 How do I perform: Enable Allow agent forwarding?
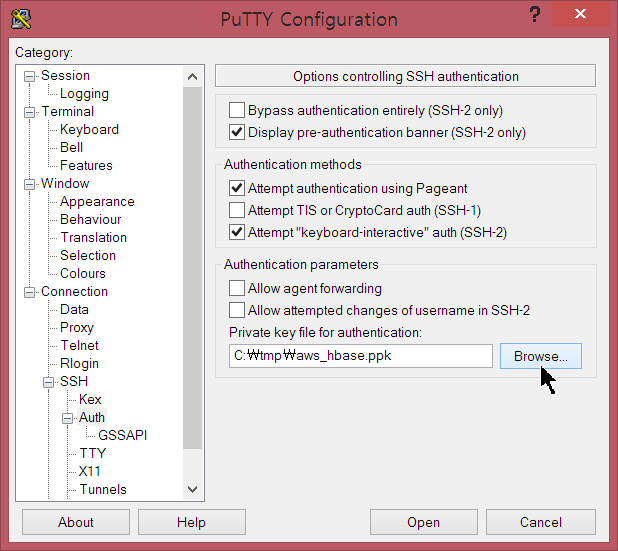tap(236, 289)
